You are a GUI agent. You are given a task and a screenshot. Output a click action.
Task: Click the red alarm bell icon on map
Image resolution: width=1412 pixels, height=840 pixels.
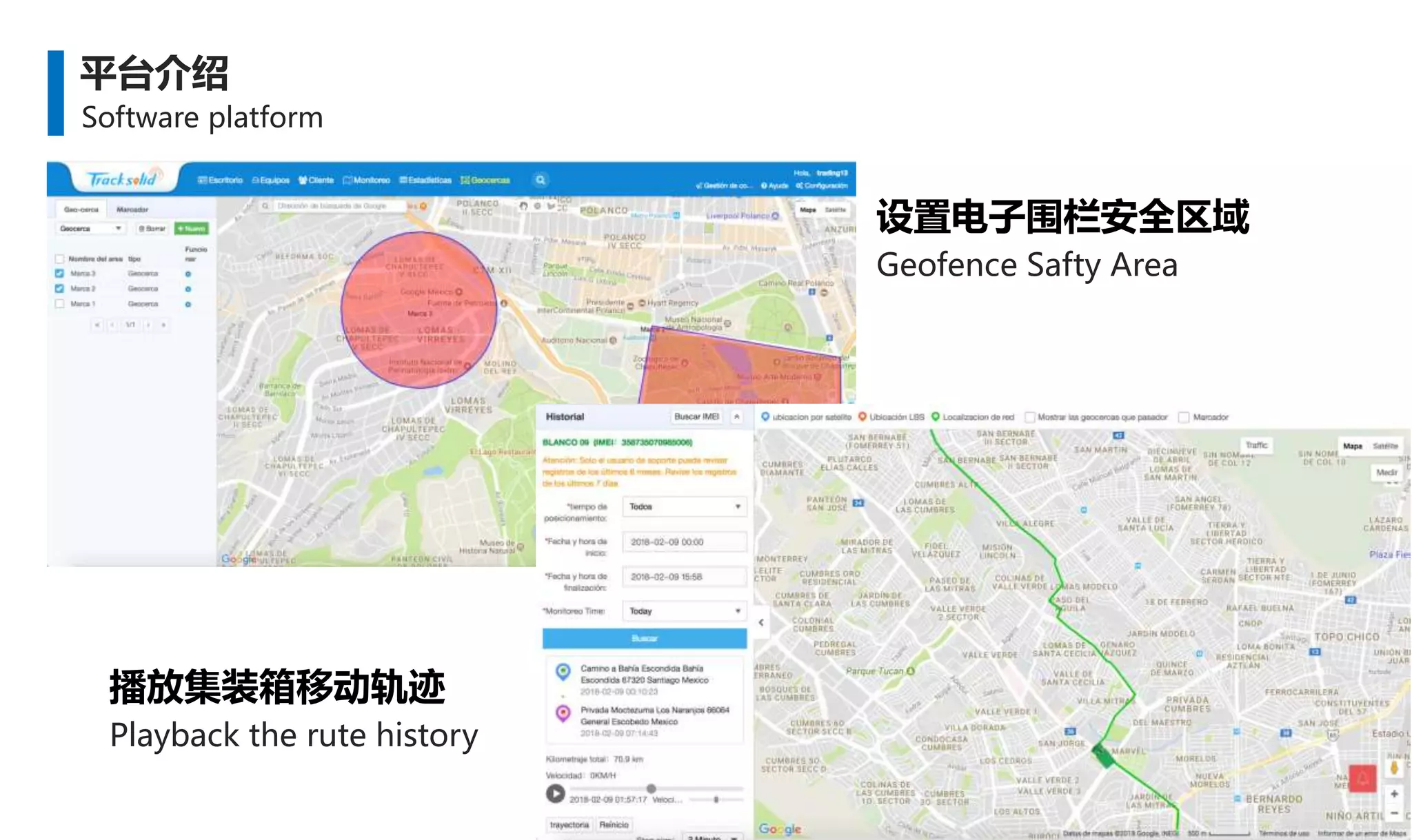click(x=1362, y=779)
